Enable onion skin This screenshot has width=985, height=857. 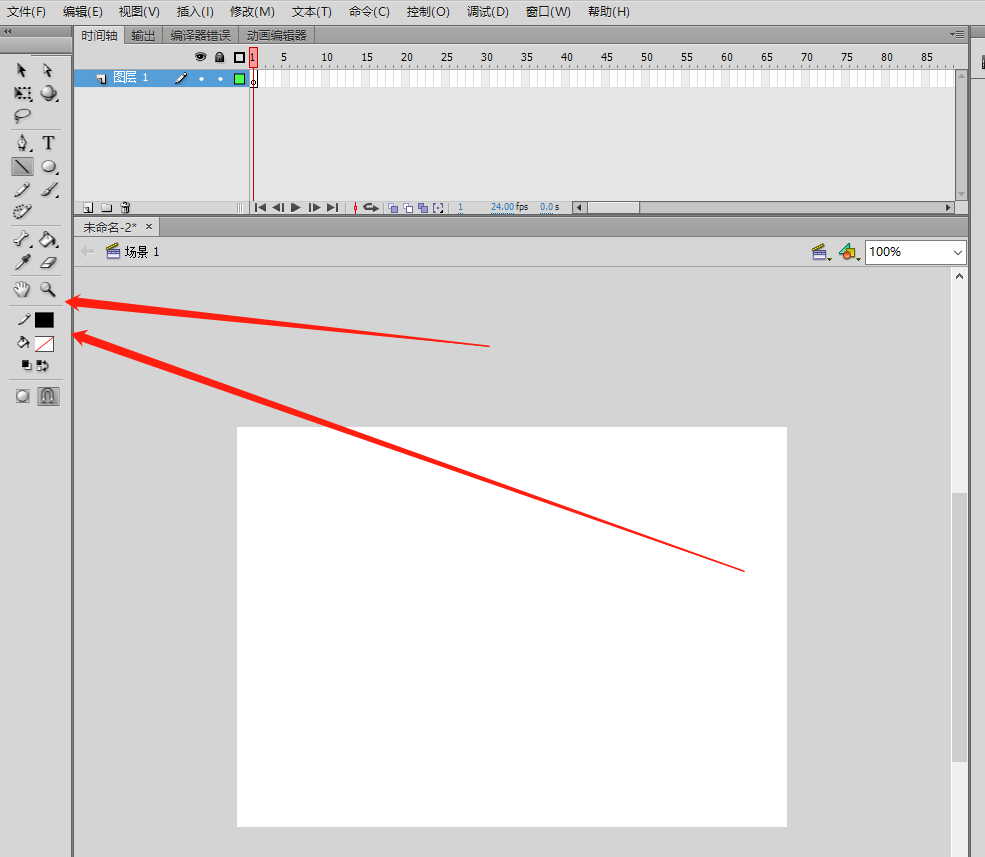click(x=393, y=207)
